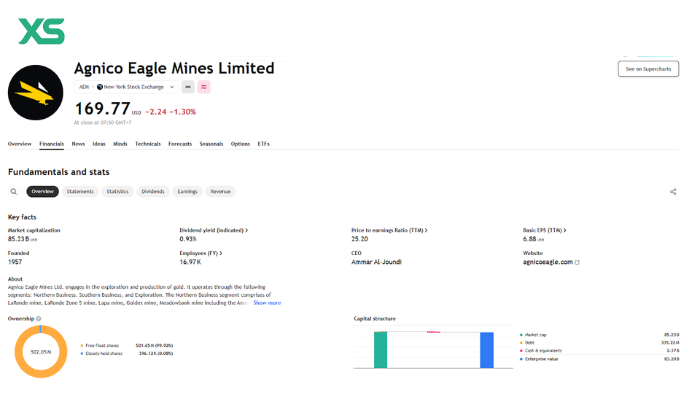Open the Seasonals tab

click(211, 144)
